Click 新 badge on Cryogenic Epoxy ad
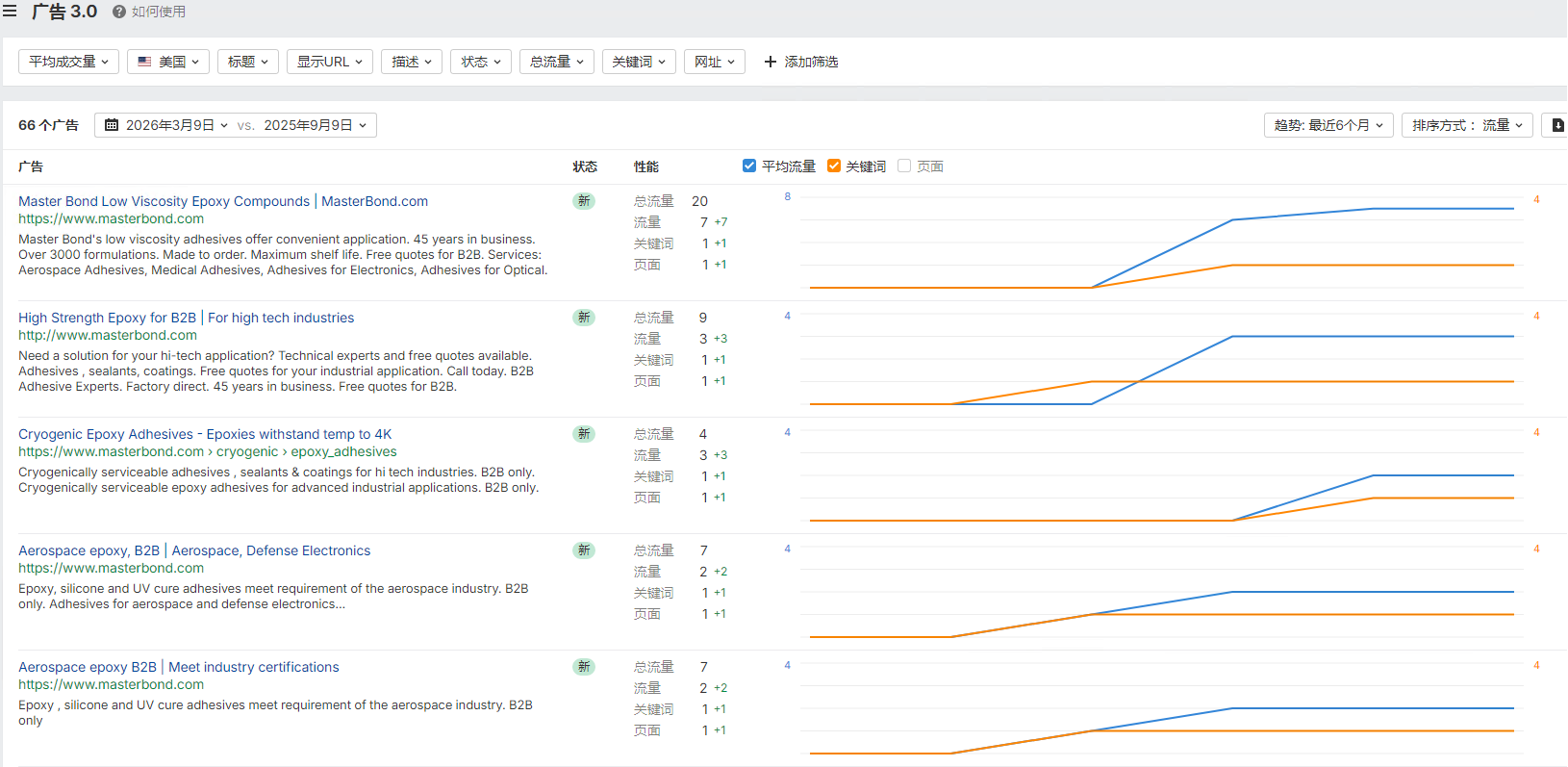Viewport: 1568px width, 767px height. click(x=584, y=434)
